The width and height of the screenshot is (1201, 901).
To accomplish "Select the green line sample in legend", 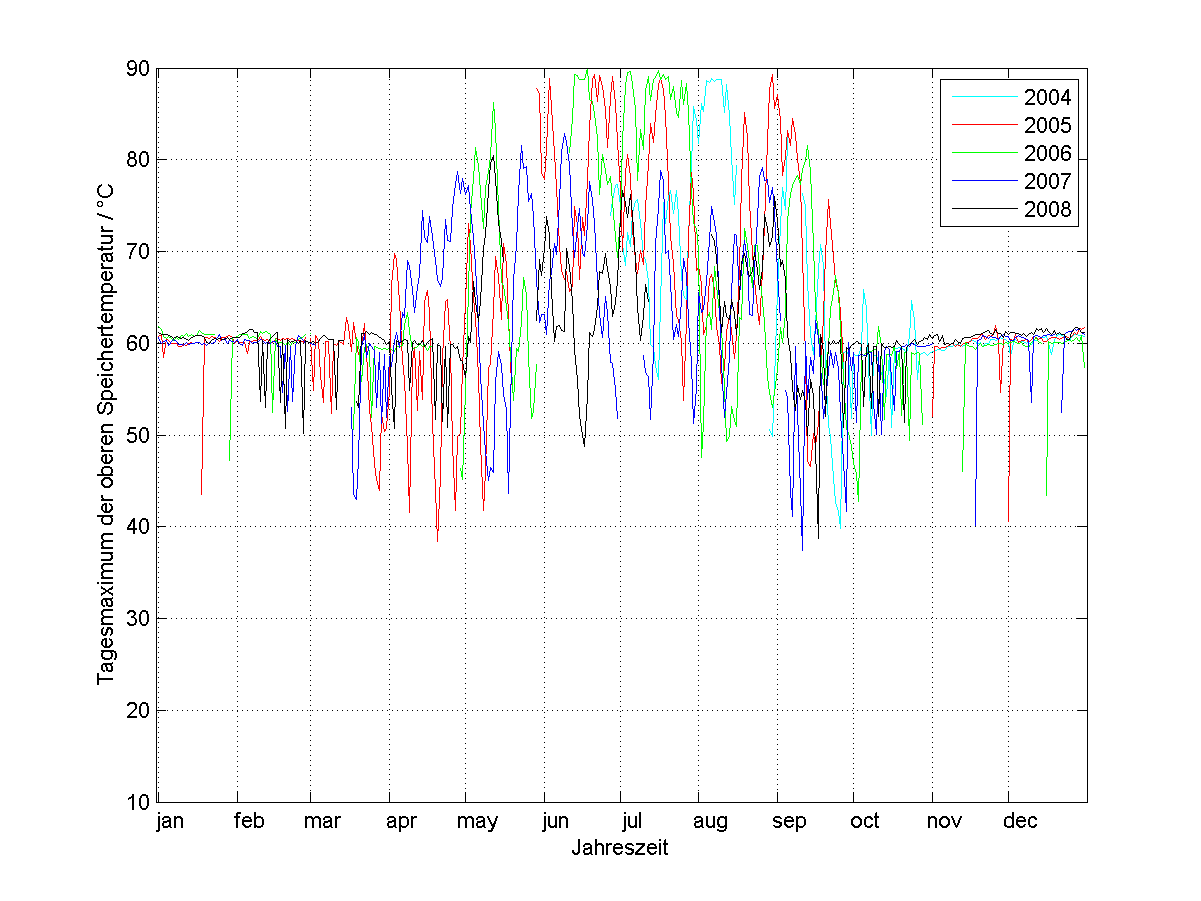I will [x=979, y=154].
